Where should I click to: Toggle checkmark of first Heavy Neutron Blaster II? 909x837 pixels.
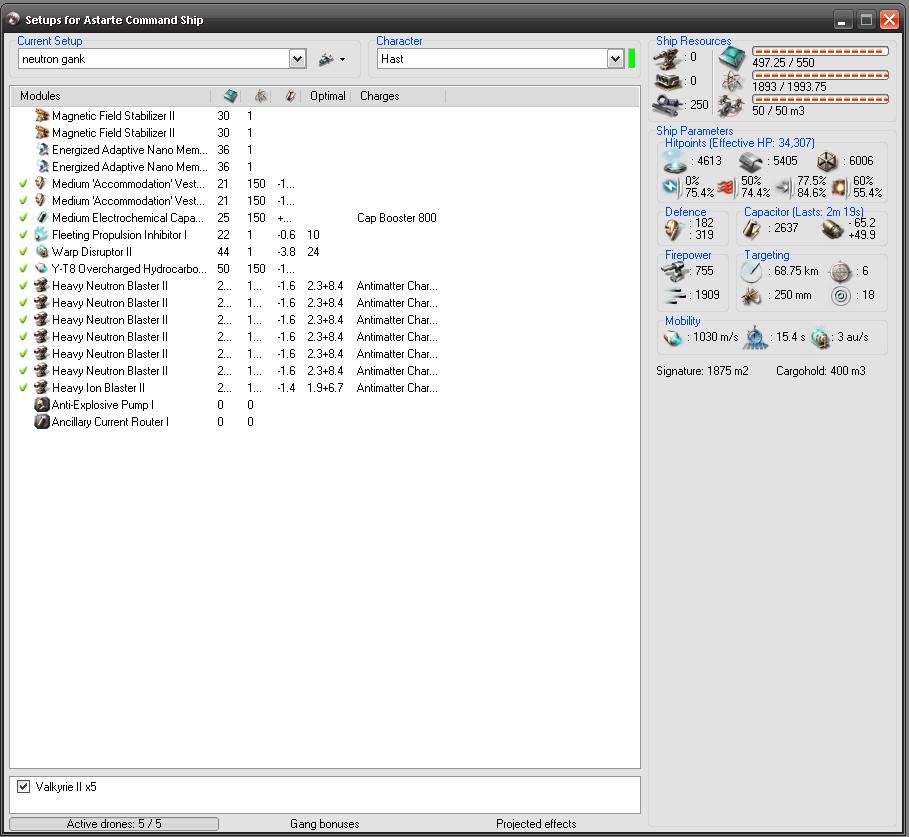tap(23, 286)
